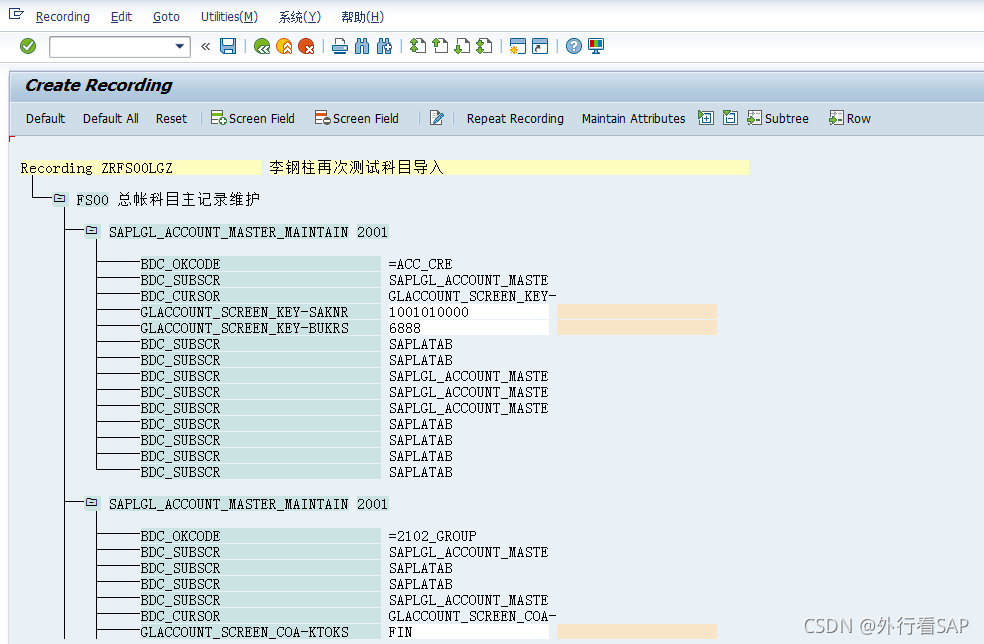Click the Collapse All icon
The height and width of the screenshot is (644, 984).
[x=730, y=117]
